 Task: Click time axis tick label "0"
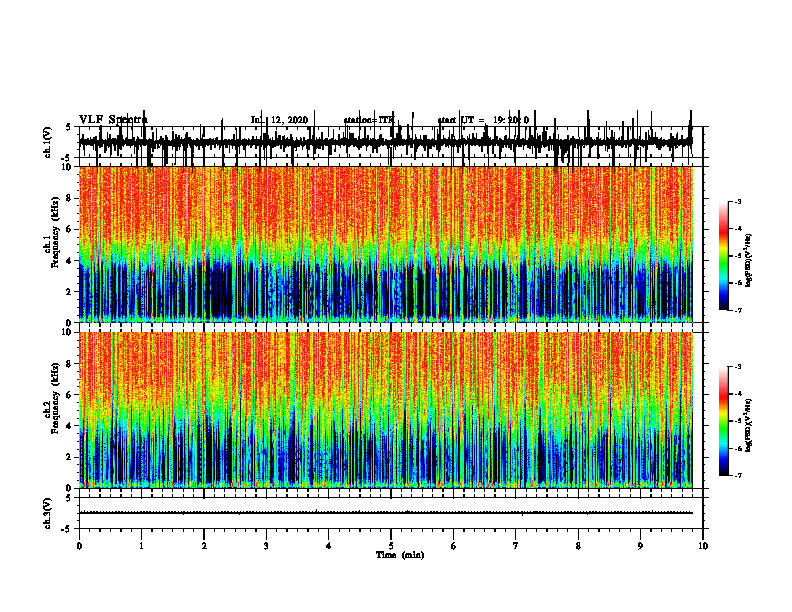79,546
